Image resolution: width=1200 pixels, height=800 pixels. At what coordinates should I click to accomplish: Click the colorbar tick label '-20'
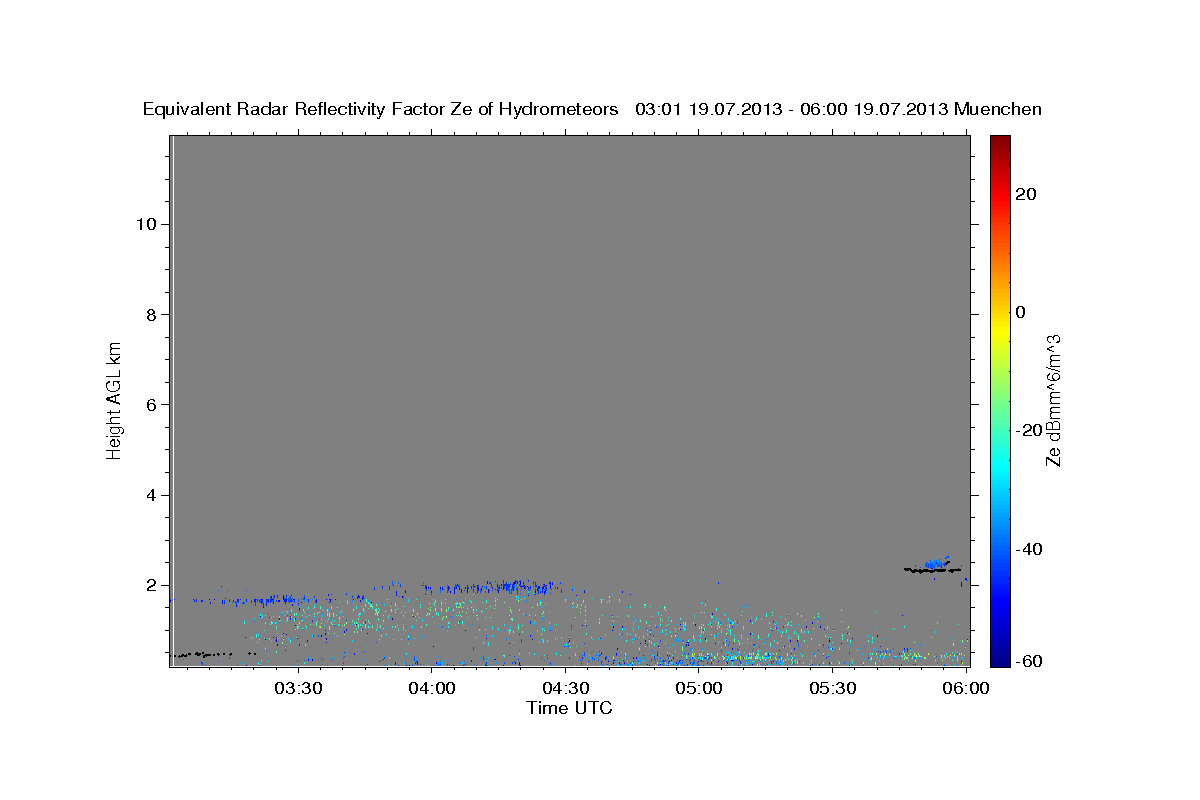(x=1028, y=430)
